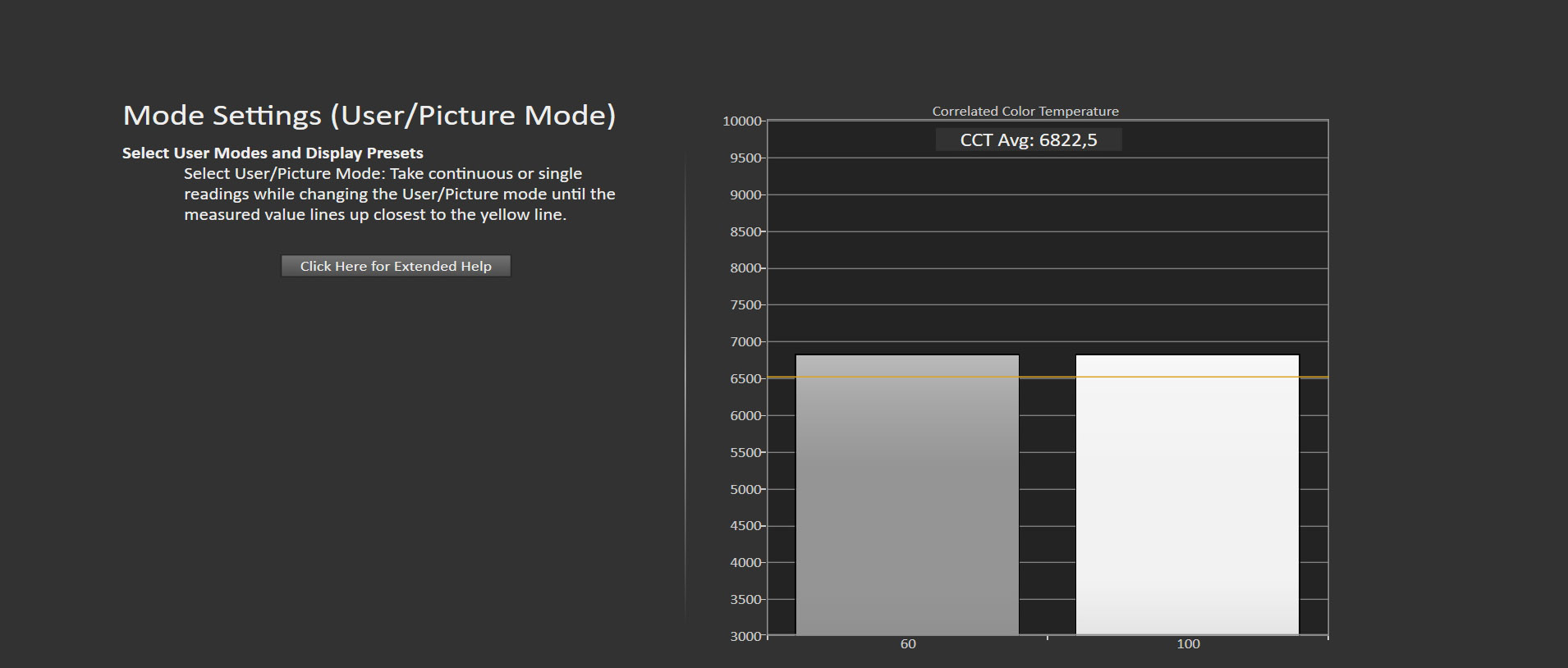Click the 3000 value on the y-axis

point(745,636)
